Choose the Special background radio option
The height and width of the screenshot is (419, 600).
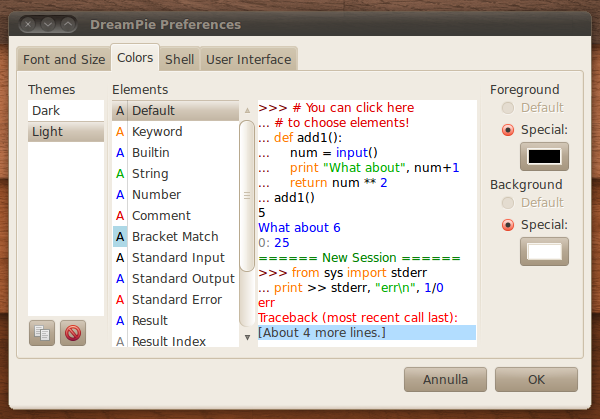click(508, 223)
